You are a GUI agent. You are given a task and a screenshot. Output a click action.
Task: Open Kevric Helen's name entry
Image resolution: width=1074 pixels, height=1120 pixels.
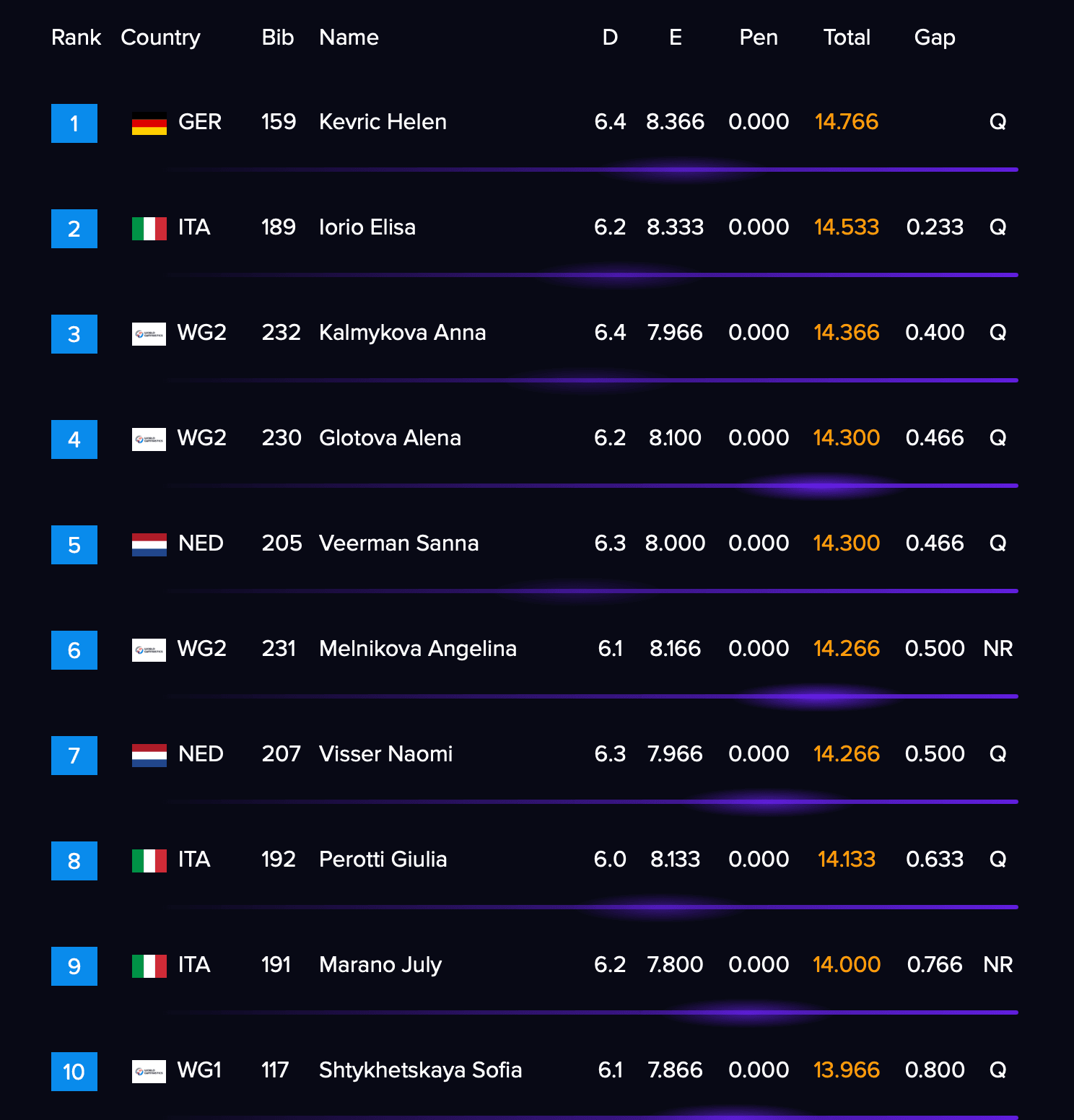(383, 122)
